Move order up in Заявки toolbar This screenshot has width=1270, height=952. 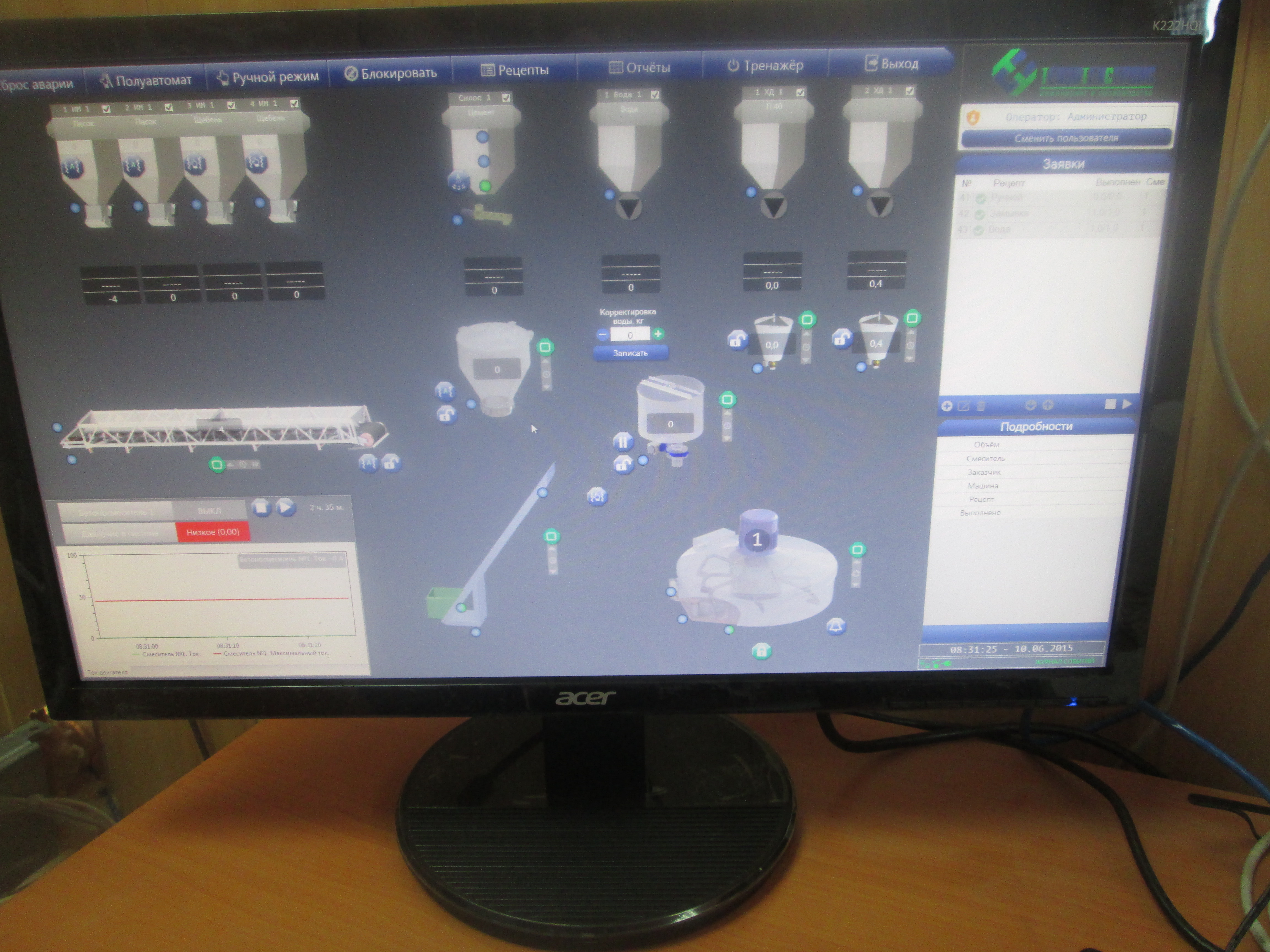coord(1048,405)
